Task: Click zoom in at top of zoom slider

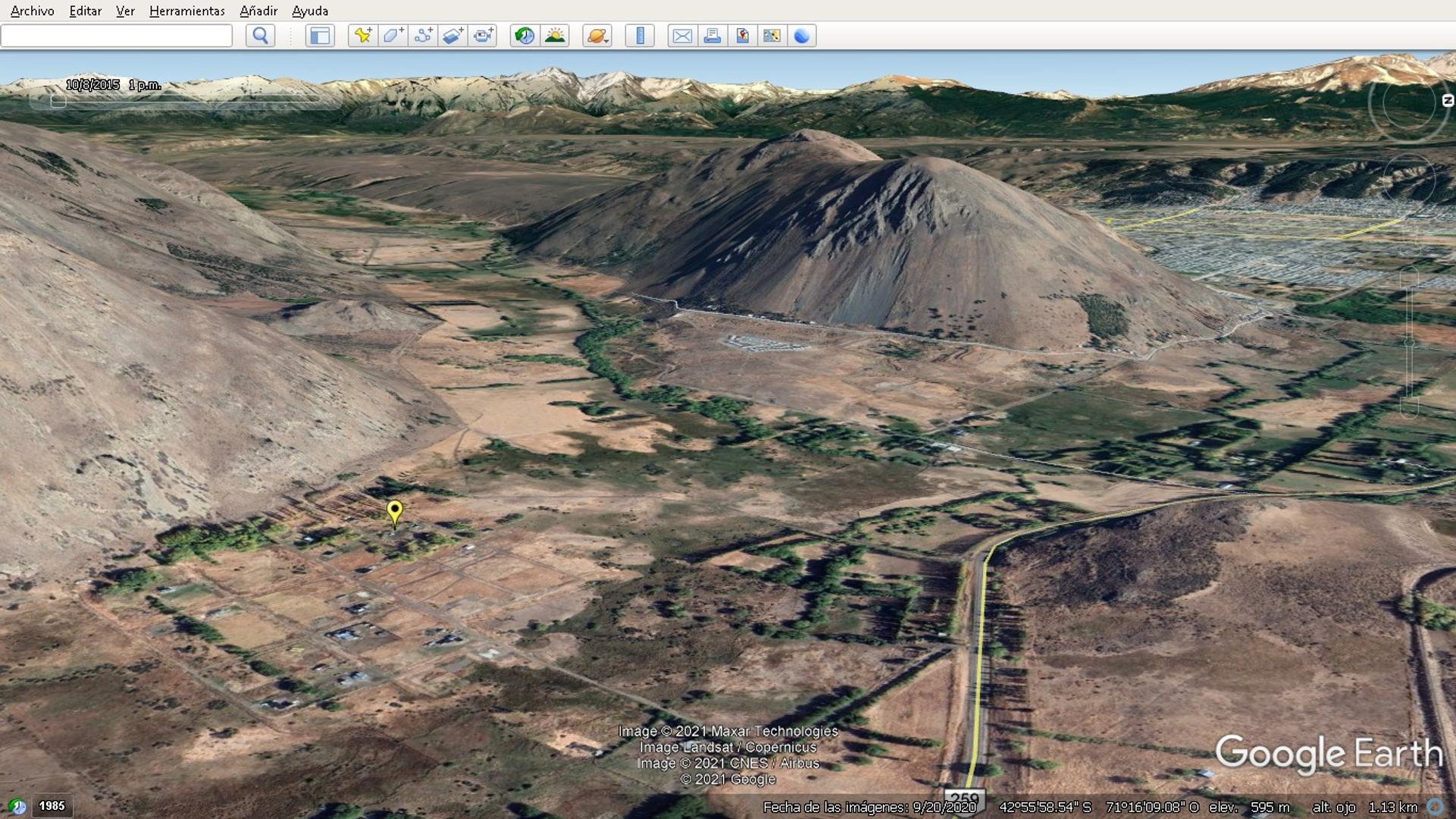Action: tap(1409, 277)
